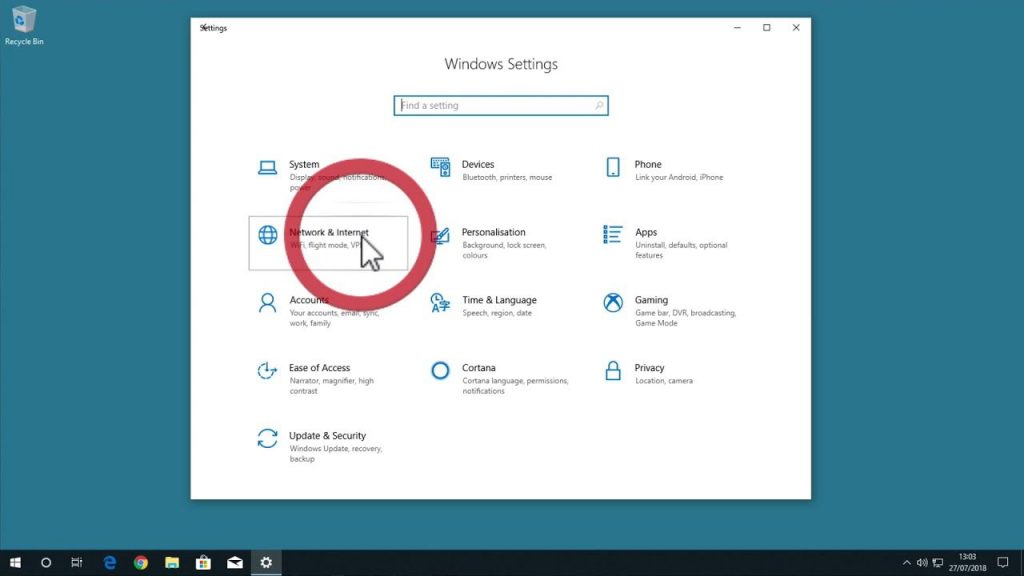The height and width of the screenshot is (576, 1024).
Task: Open the Phone settings icon
Action: coord(613,167)
